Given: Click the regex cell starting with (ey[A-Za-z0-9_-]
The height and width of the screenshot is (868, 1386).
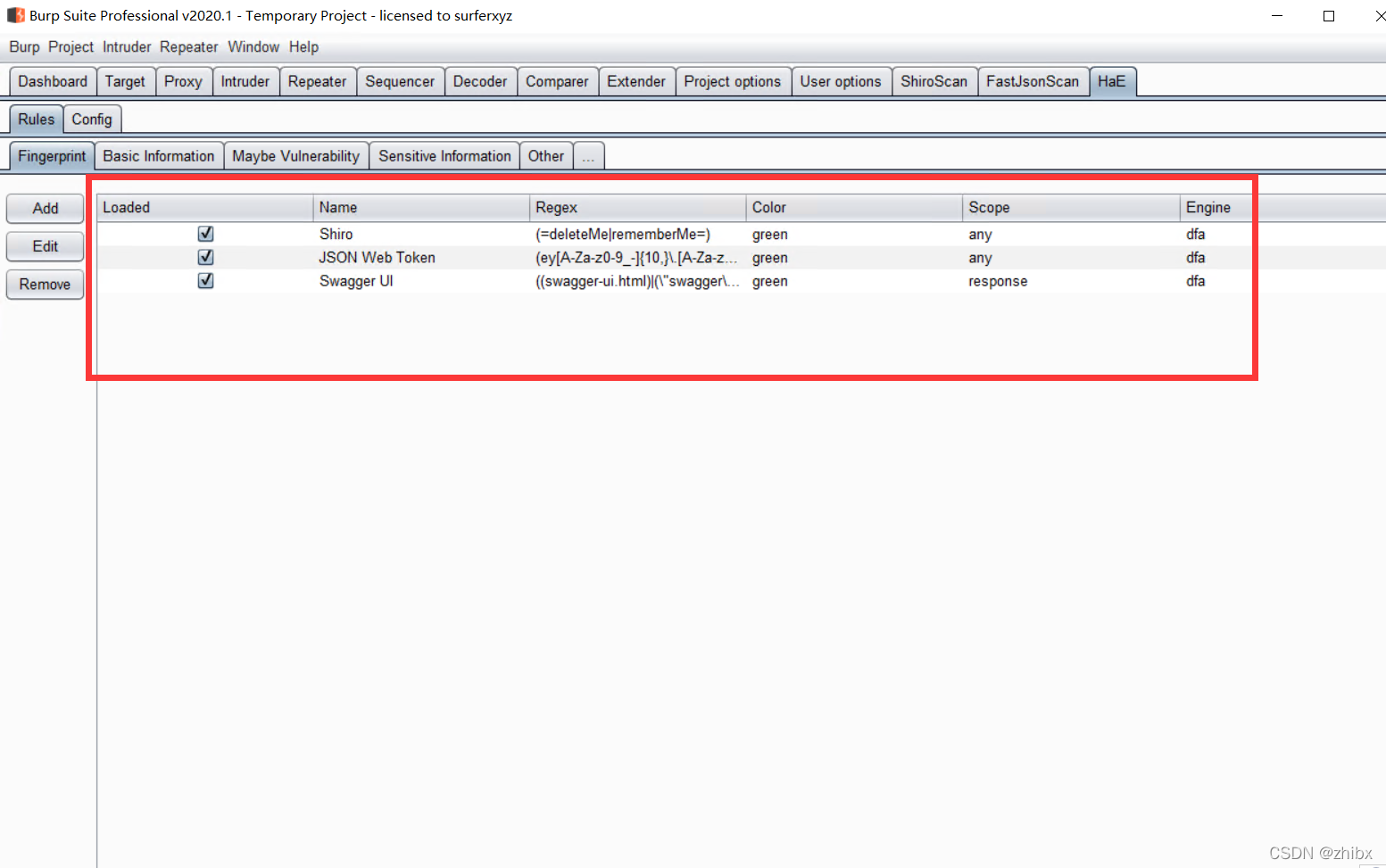Looking at the screenshot, I should (x=637, y=257).
